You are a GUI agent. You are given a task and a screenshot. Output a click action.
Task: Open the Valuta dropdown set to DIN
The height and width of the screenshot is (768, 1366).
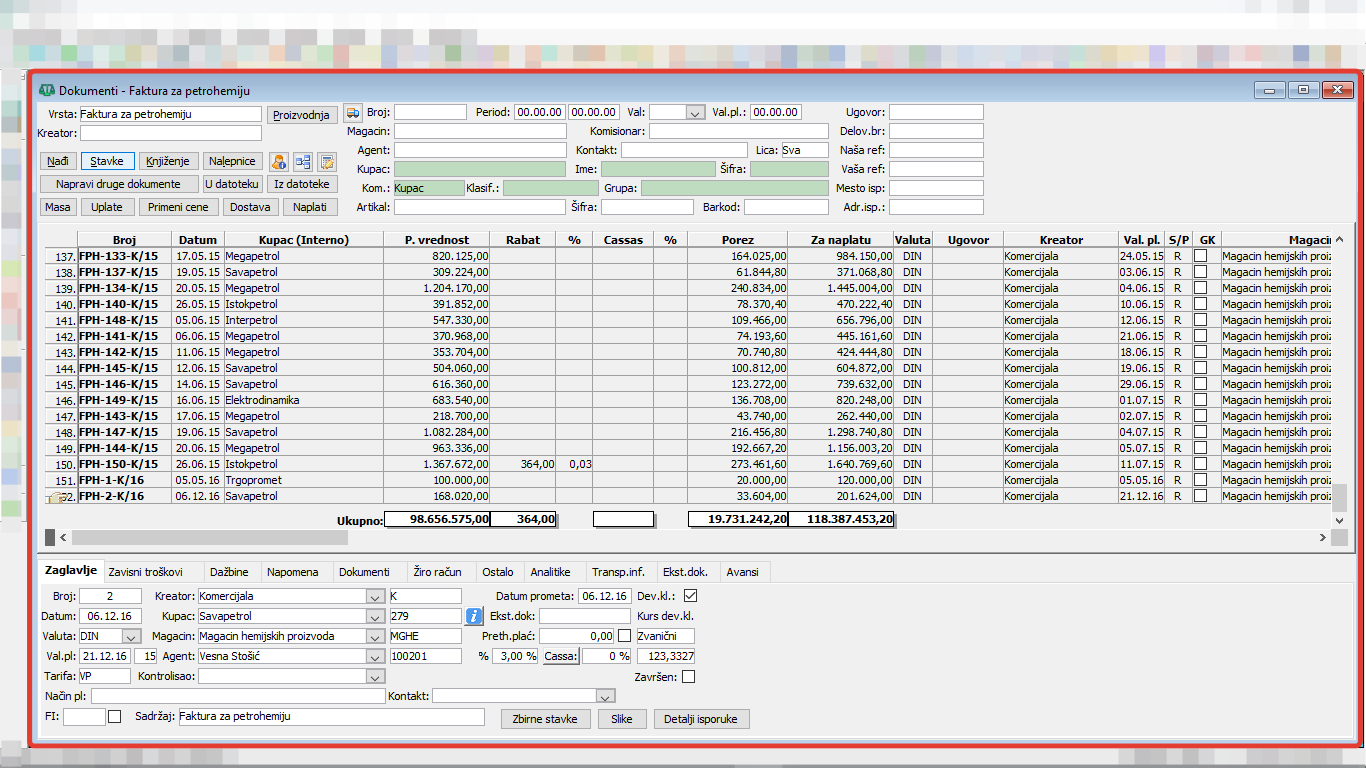pos(130,636)
